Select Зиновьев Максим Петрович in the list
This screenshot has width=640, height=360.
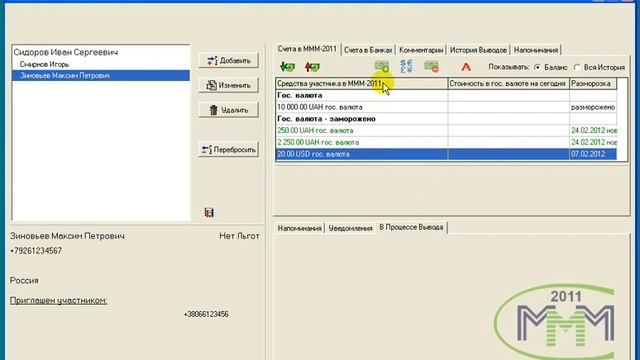point(101,76)
